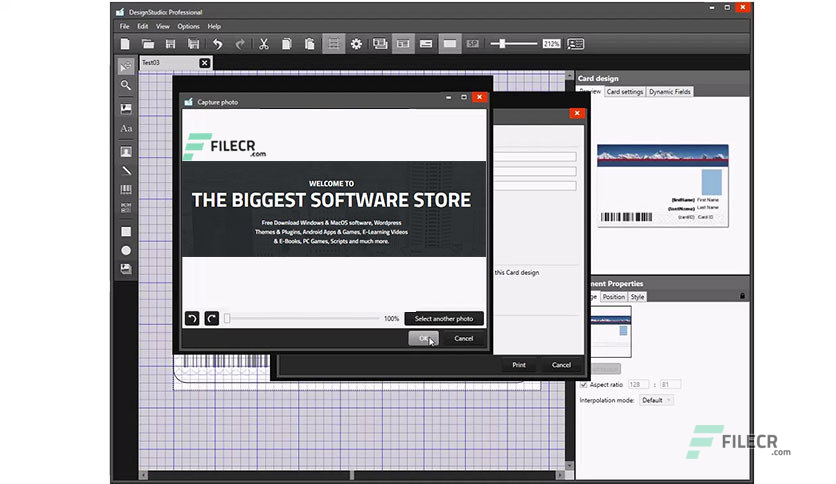Click the element image thumbnail in properties

point(611,332)
